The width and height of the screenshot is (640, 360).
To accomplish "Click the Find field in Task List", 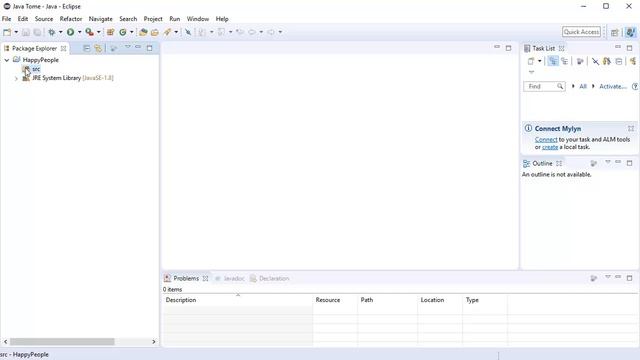I will [544, 86].
